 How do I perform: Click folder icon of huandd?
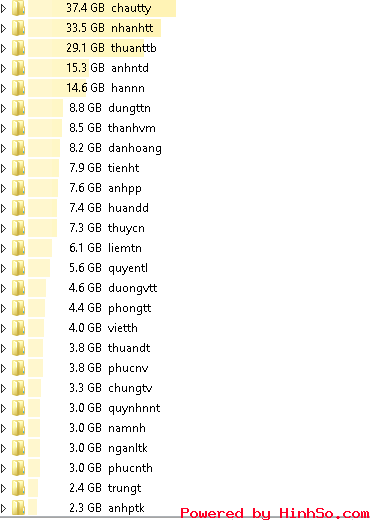coord(18,208)
